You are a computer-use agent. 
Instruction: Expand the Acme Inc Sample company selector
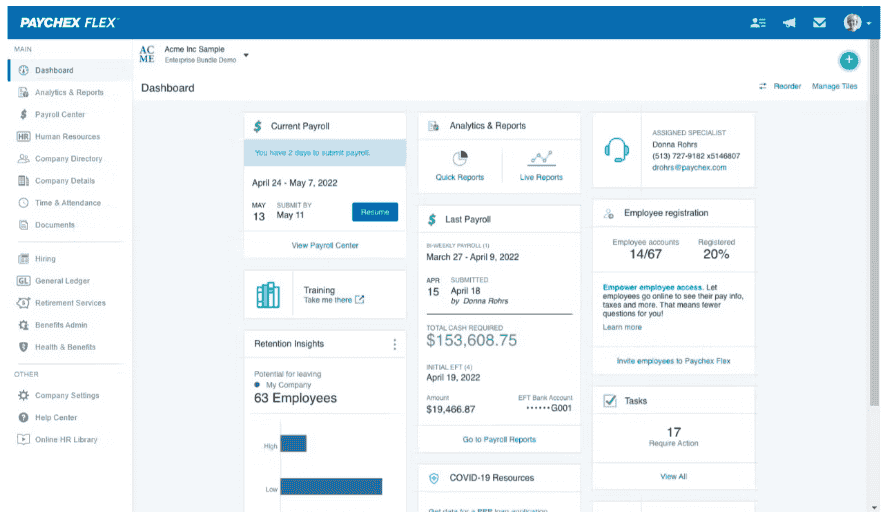point(246,55)
